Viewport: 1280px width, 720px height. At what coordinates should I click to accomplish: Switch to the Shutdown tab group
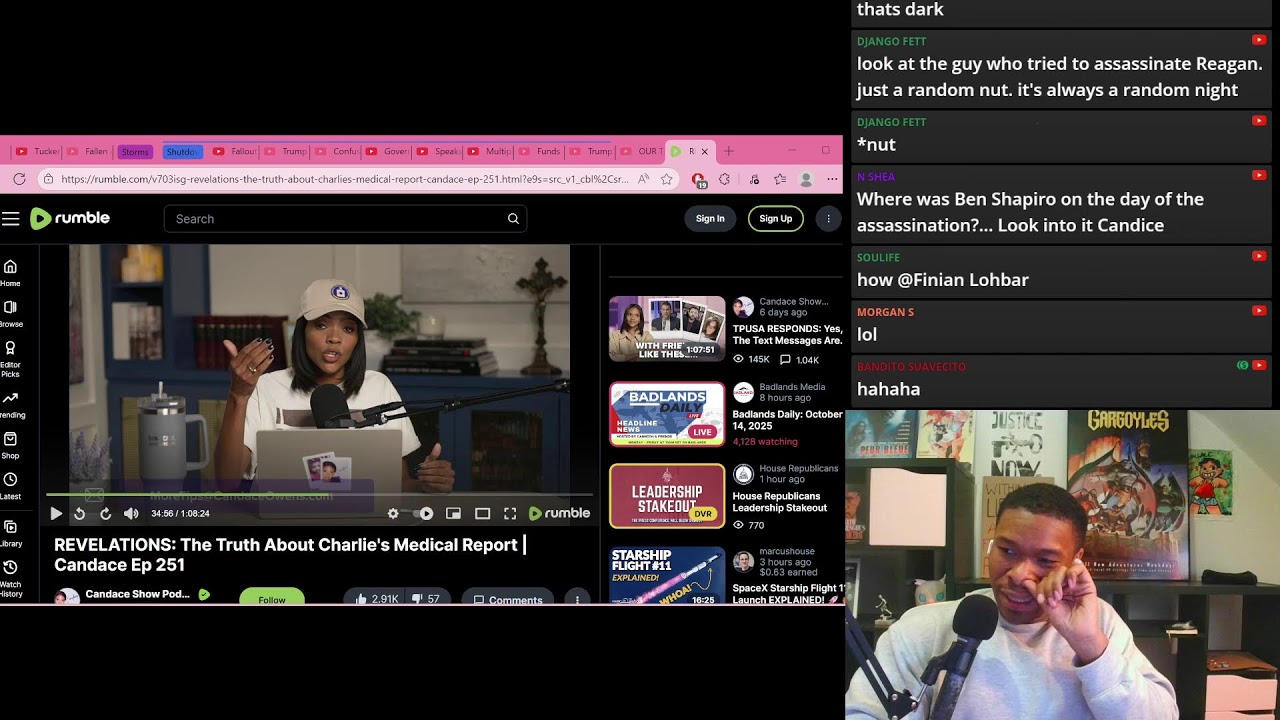coord(182,152)
